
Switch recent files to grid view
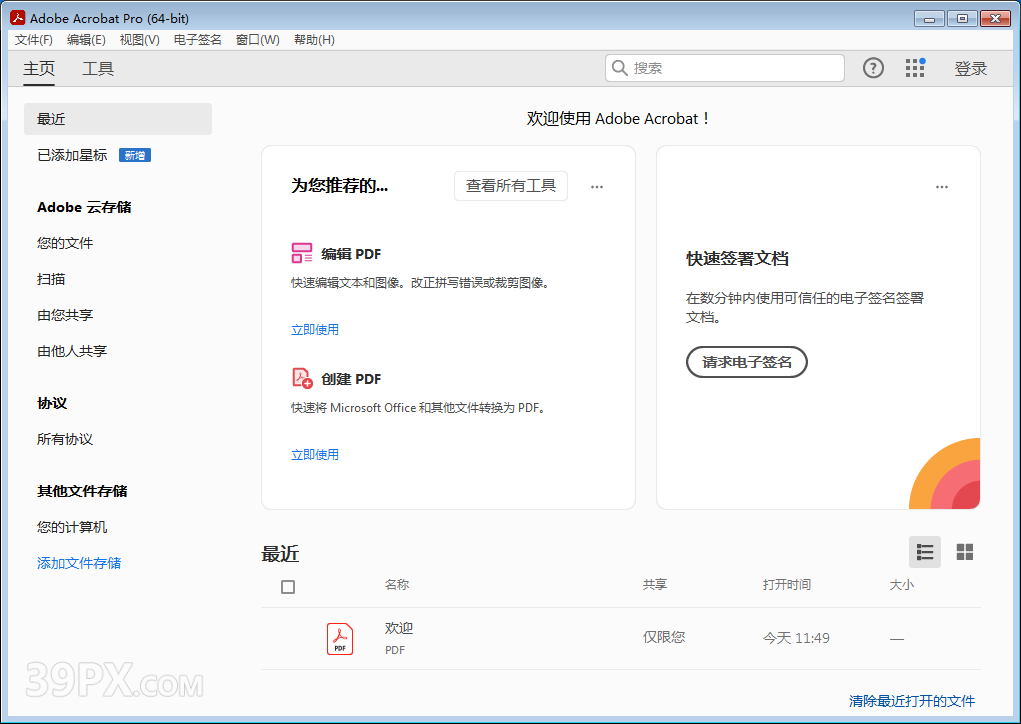pyautogui.click(x=964, y=552)
